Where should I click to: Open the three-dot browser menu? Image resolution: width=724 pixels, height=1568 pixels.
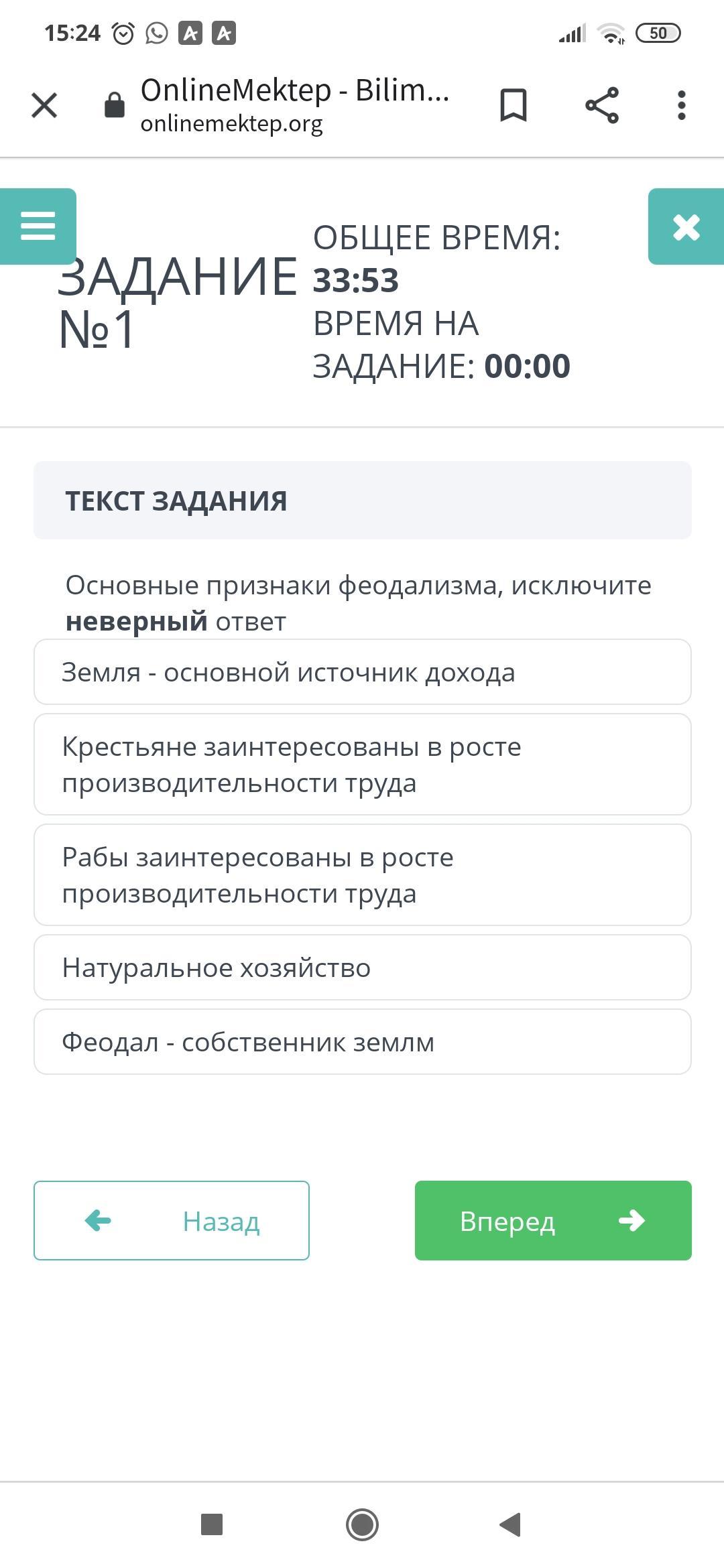pos(681,105)
